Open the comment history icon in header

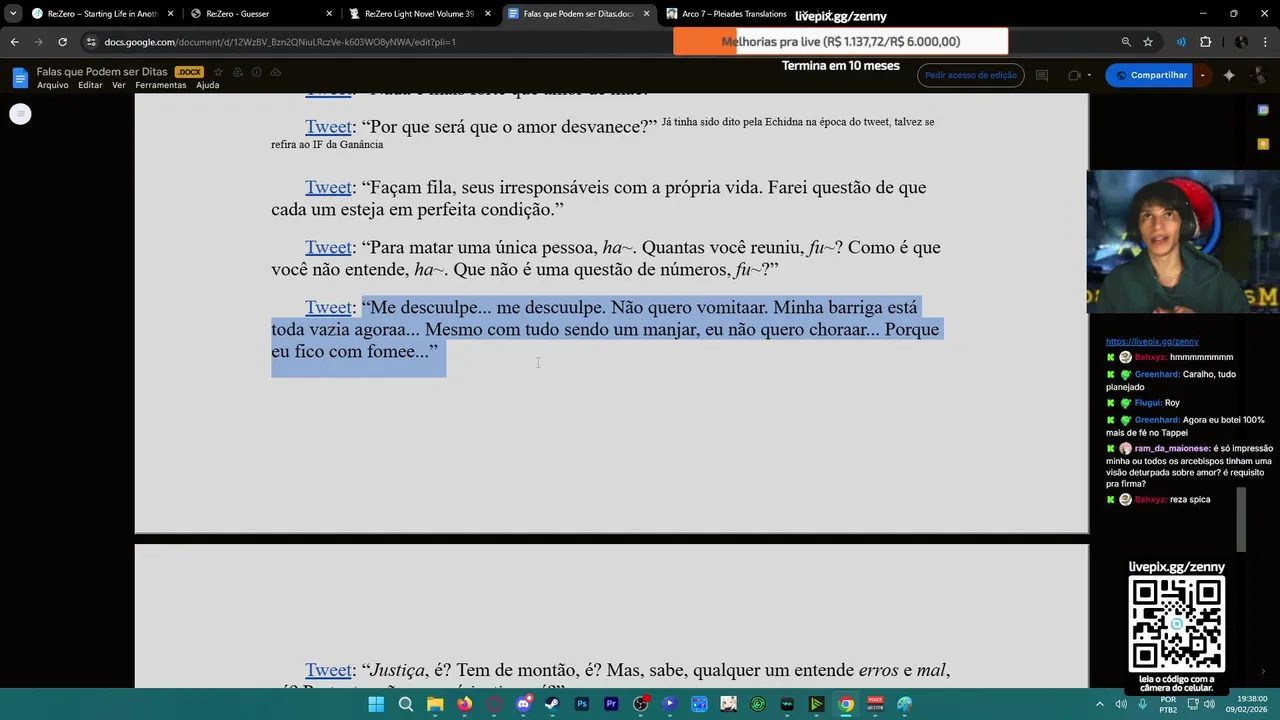coord(1041,75)
